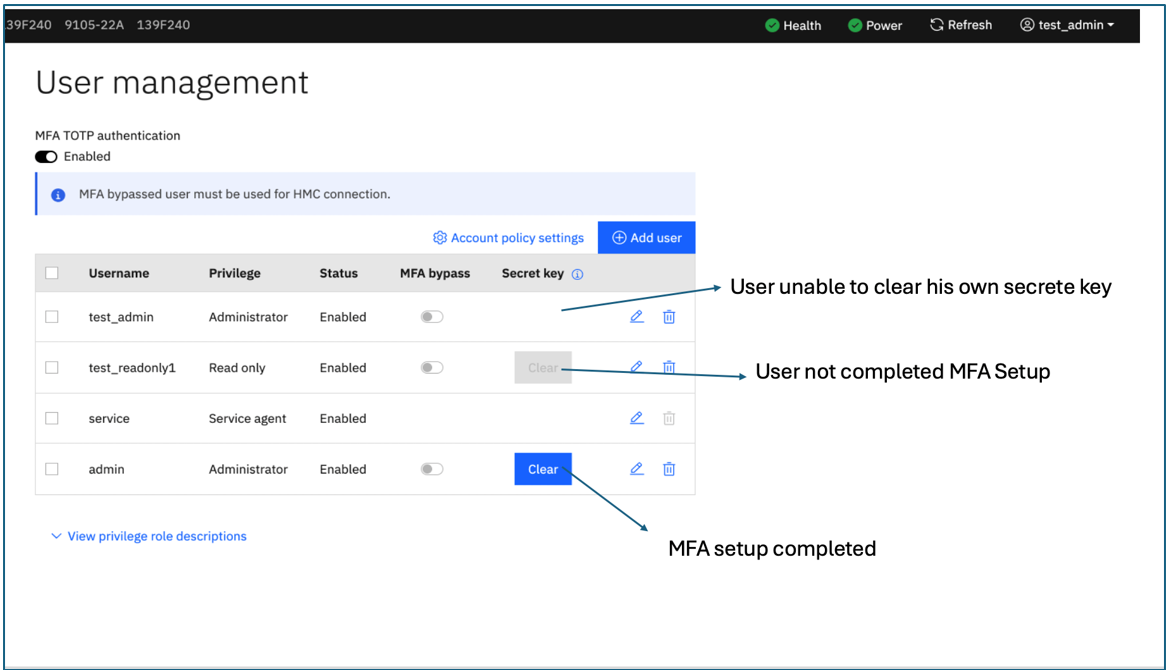The image size is (1166, 672).
Task: Open the test_admin account dropdown
Action: 1067,25
